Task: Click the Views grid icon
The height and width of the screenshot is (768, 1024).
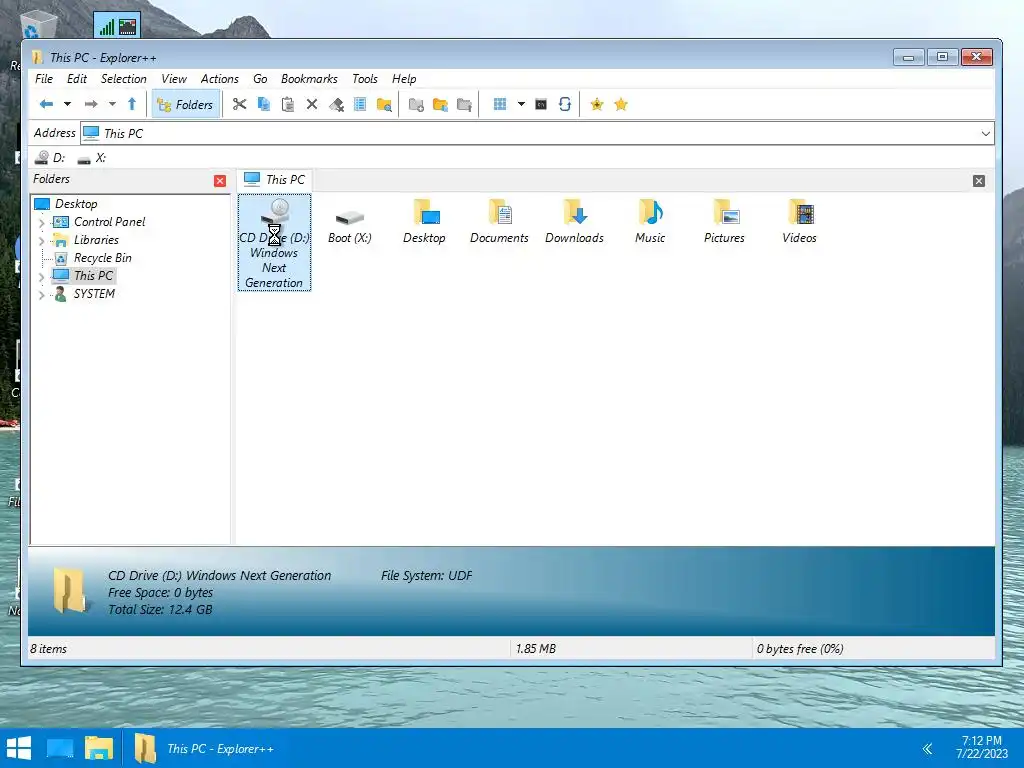Action: (500, 104)
